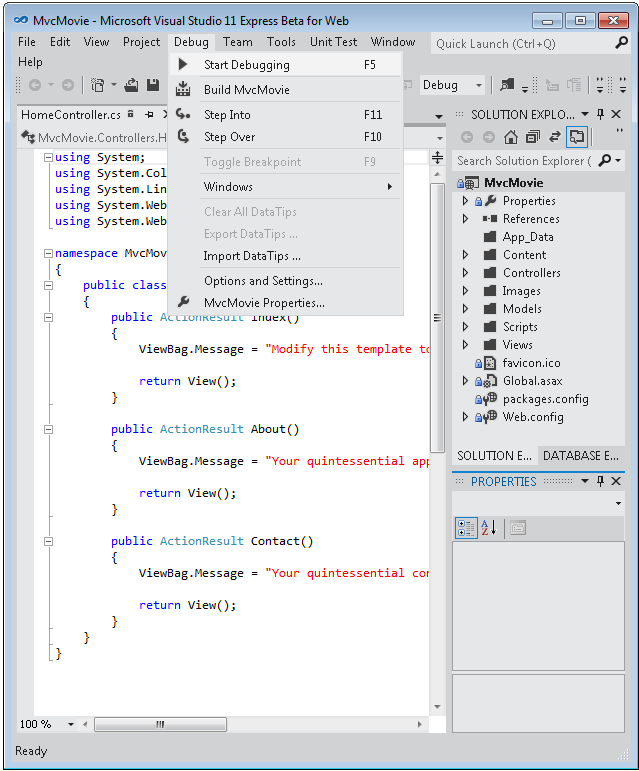Click the editor split window handle icon

(437, 158)
